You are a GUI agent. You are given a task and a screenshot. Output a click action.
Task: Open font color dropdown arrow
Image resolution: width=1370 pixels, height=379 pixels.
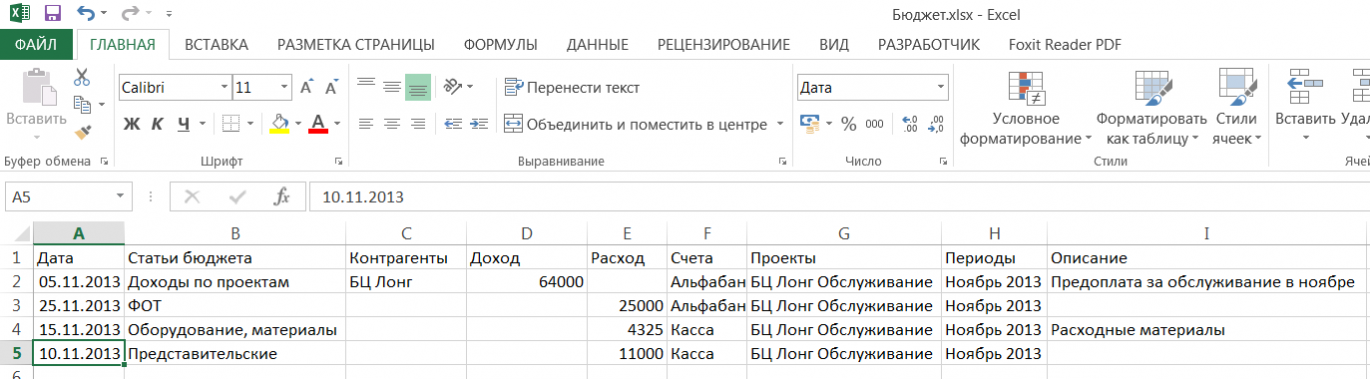337,124
